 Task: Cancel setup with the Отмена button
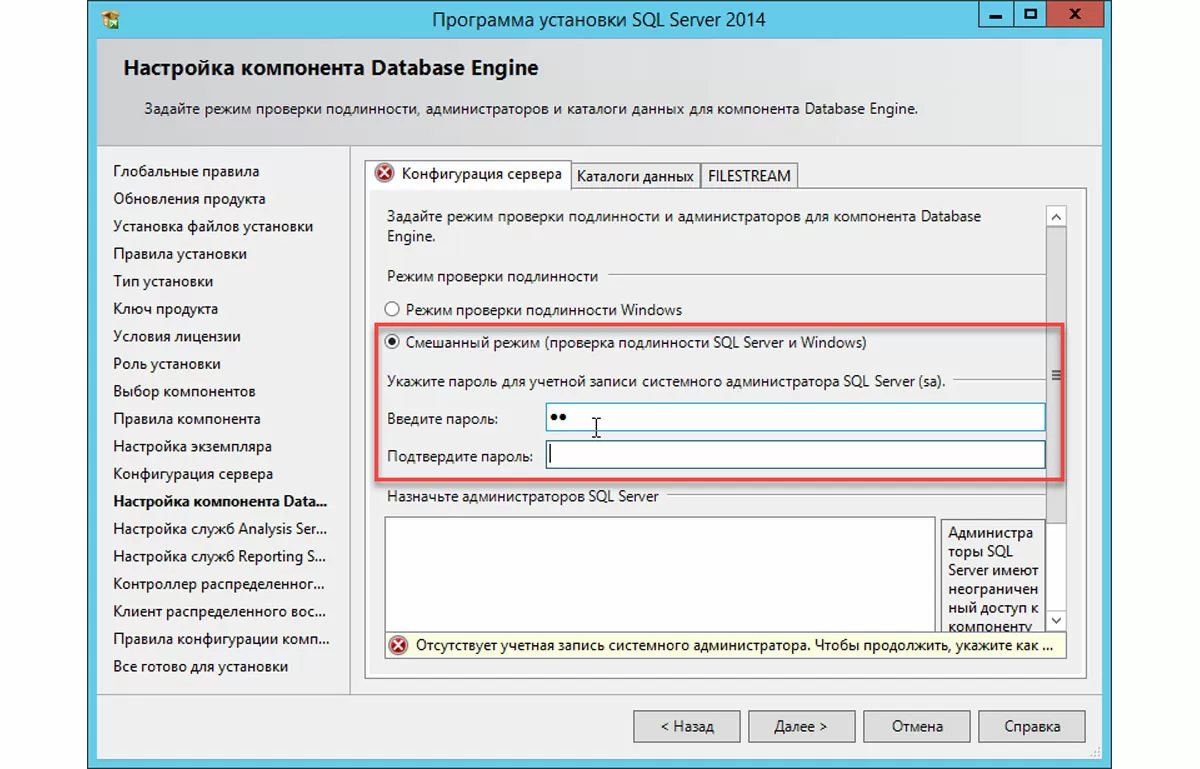tap(916, 726)
